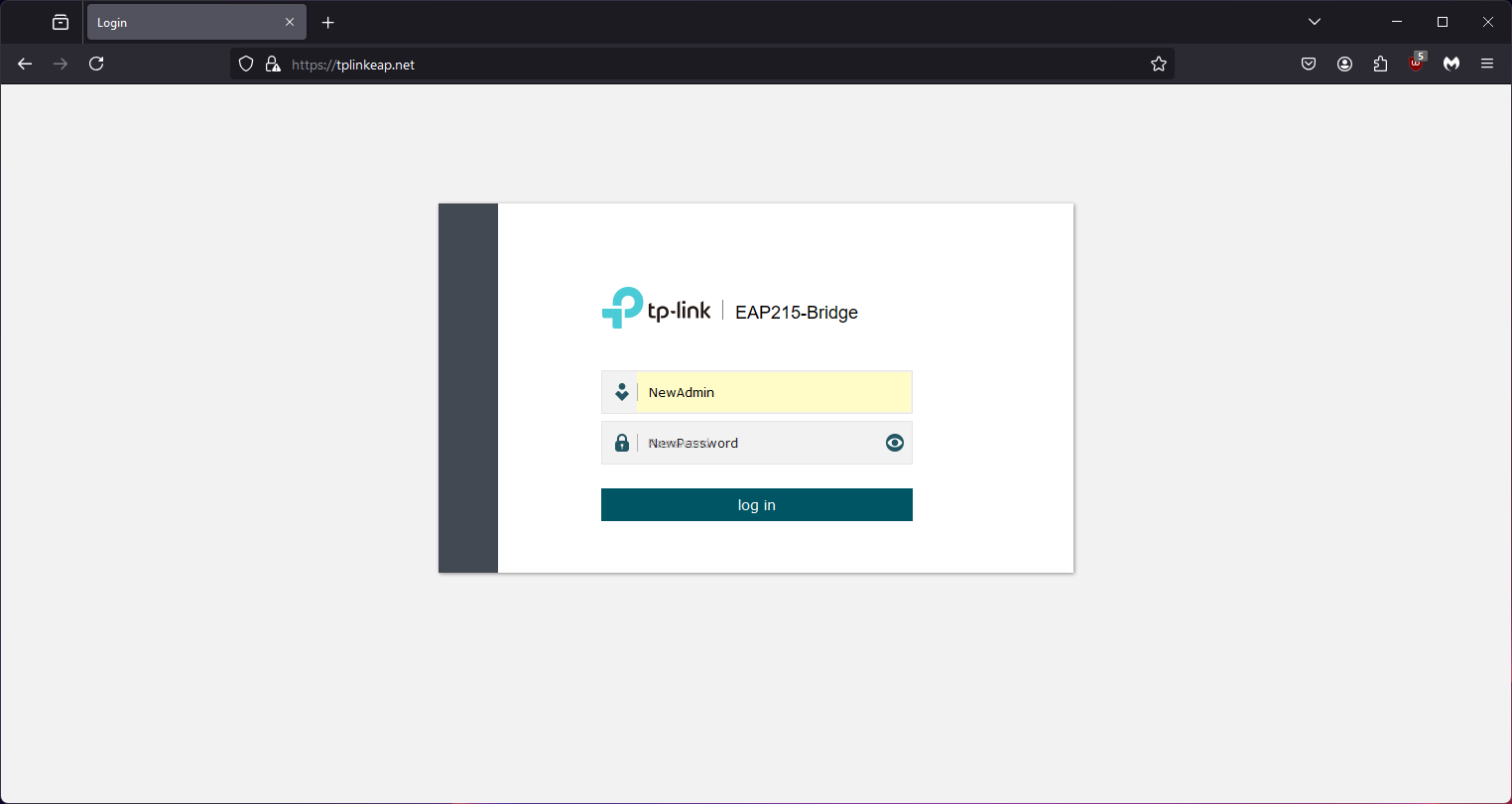This screenshot has width=1512, height=804.
Task: Click the log in button
Action: (756, 504)
